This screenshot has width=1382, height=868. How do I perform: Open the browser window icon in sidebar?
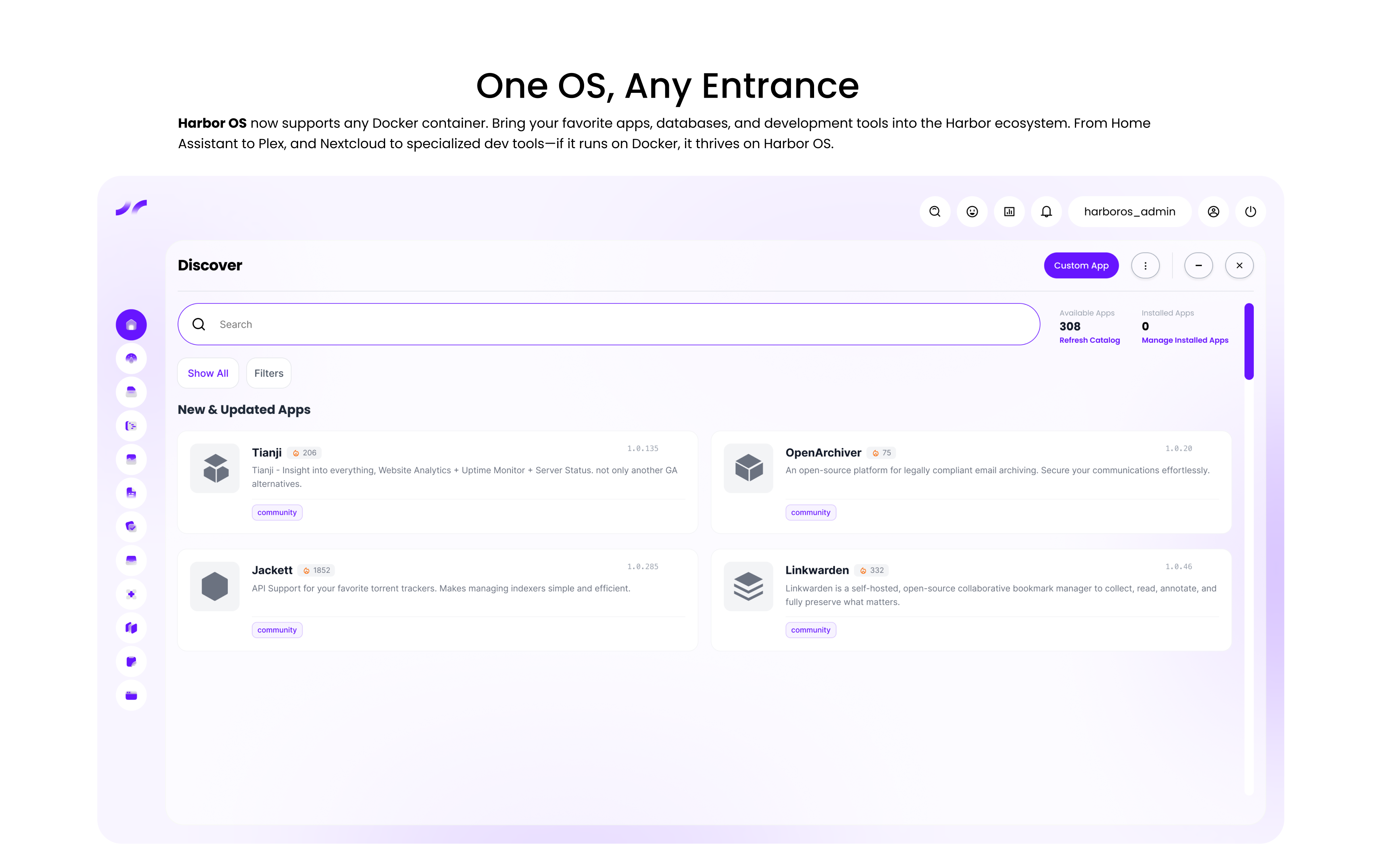[x=131, y=696]
